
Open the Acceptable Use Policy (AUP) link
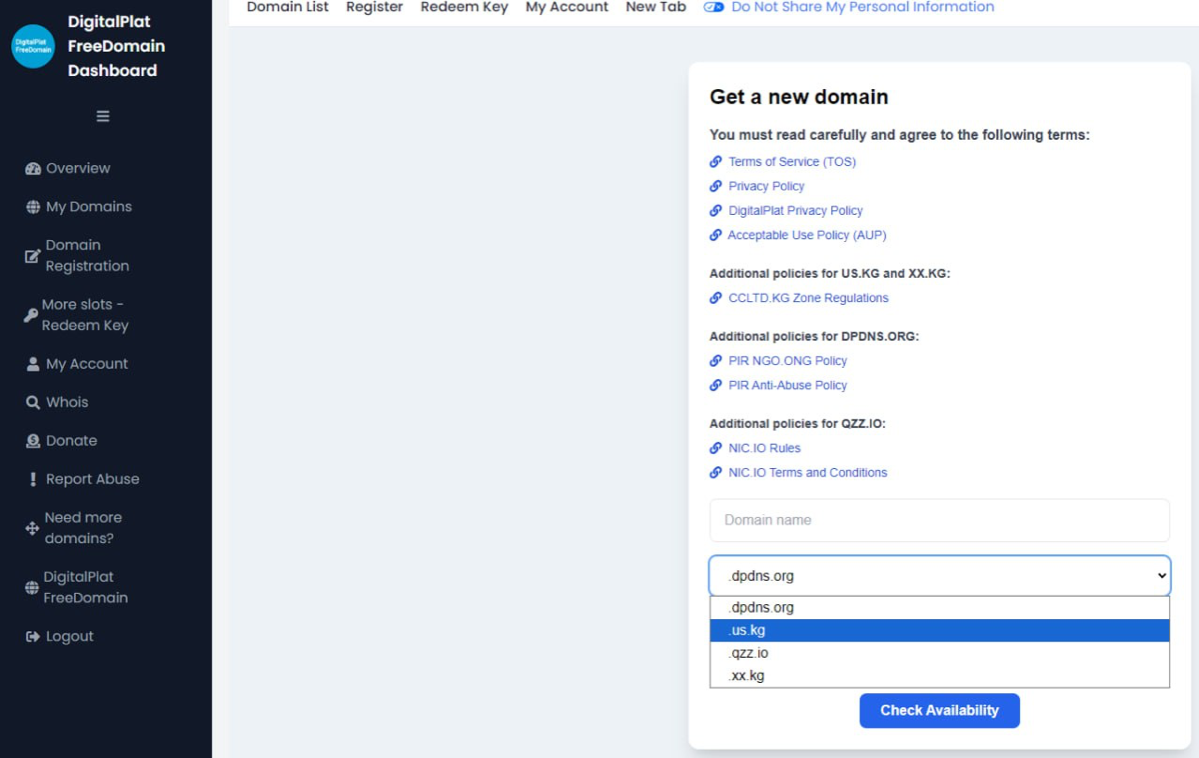(807, 235)
